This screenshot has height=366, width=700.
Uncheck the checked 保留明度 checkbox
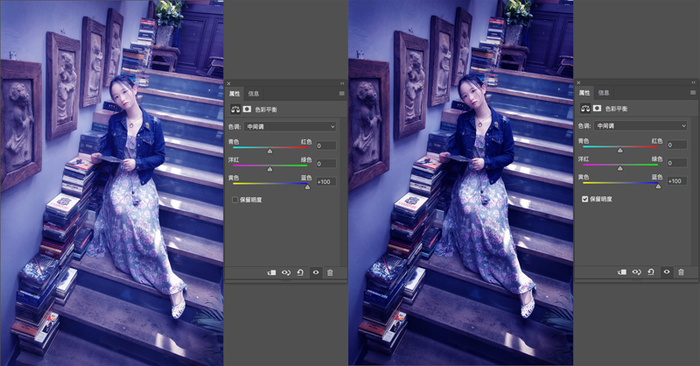tap(585, 199)
